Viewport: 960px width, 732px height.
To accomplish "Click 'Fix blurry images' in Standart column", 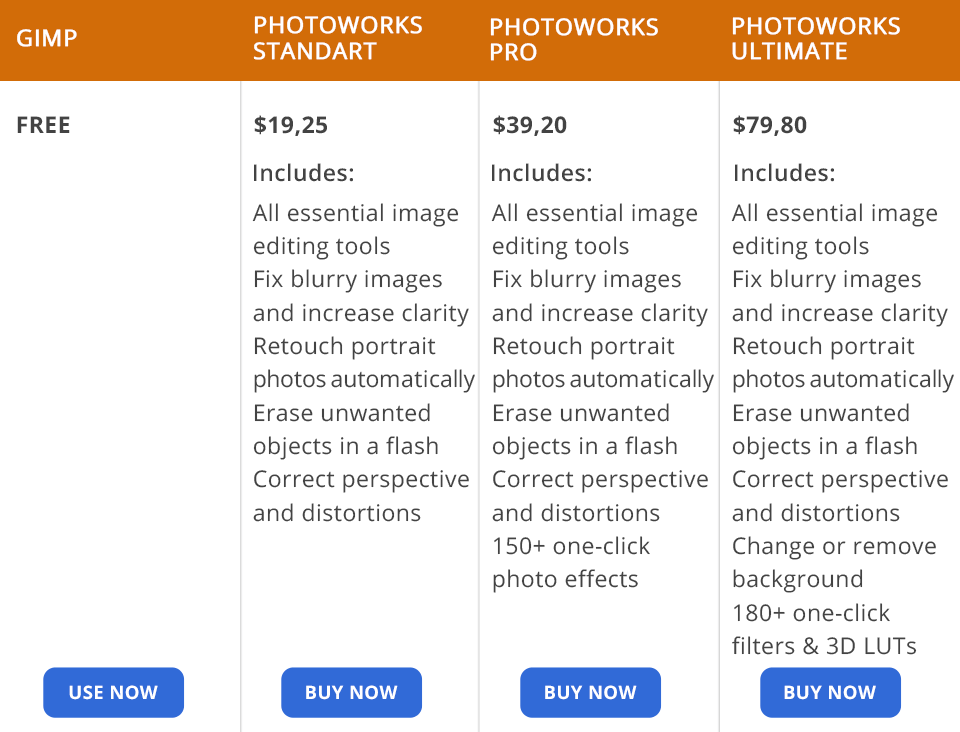I will pos(347,280).
